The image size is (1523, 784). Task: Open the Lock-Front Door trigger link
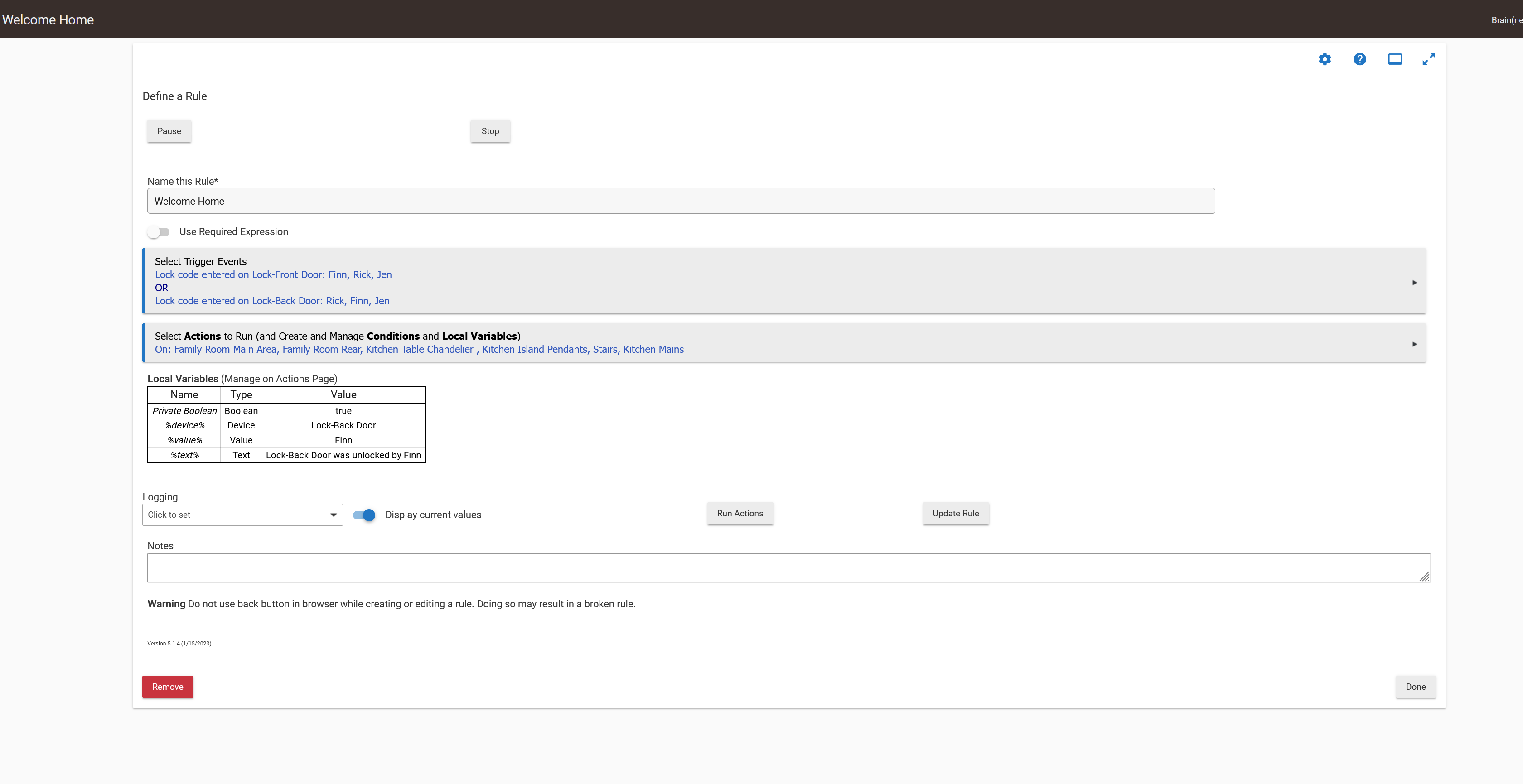(x=273, y=275)
